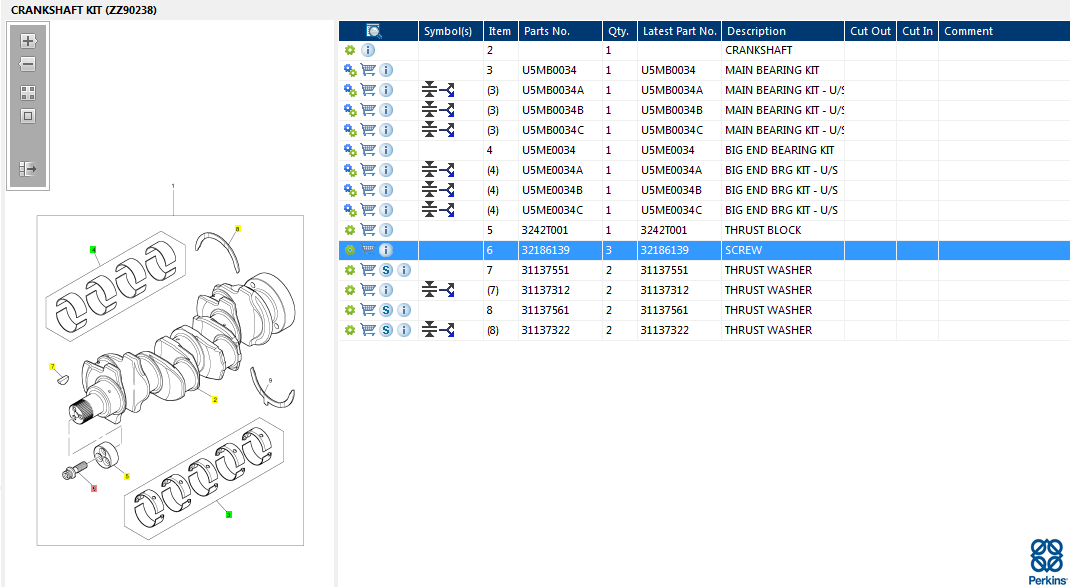Click the gear icon for 31137561

tap(350, 310)
